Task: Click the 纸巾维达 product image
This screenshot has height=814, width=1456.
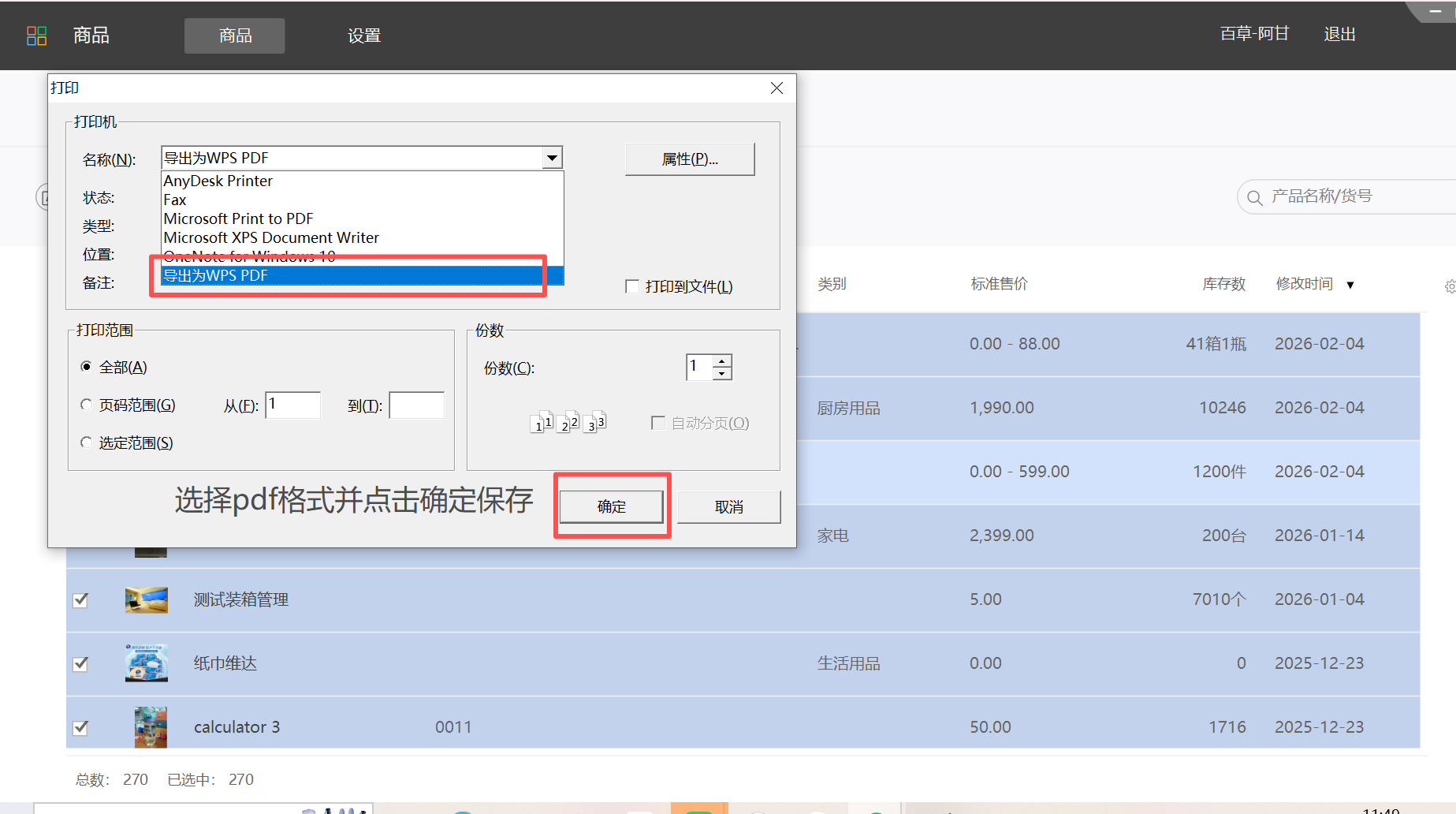Action: (x=146, y=663)
